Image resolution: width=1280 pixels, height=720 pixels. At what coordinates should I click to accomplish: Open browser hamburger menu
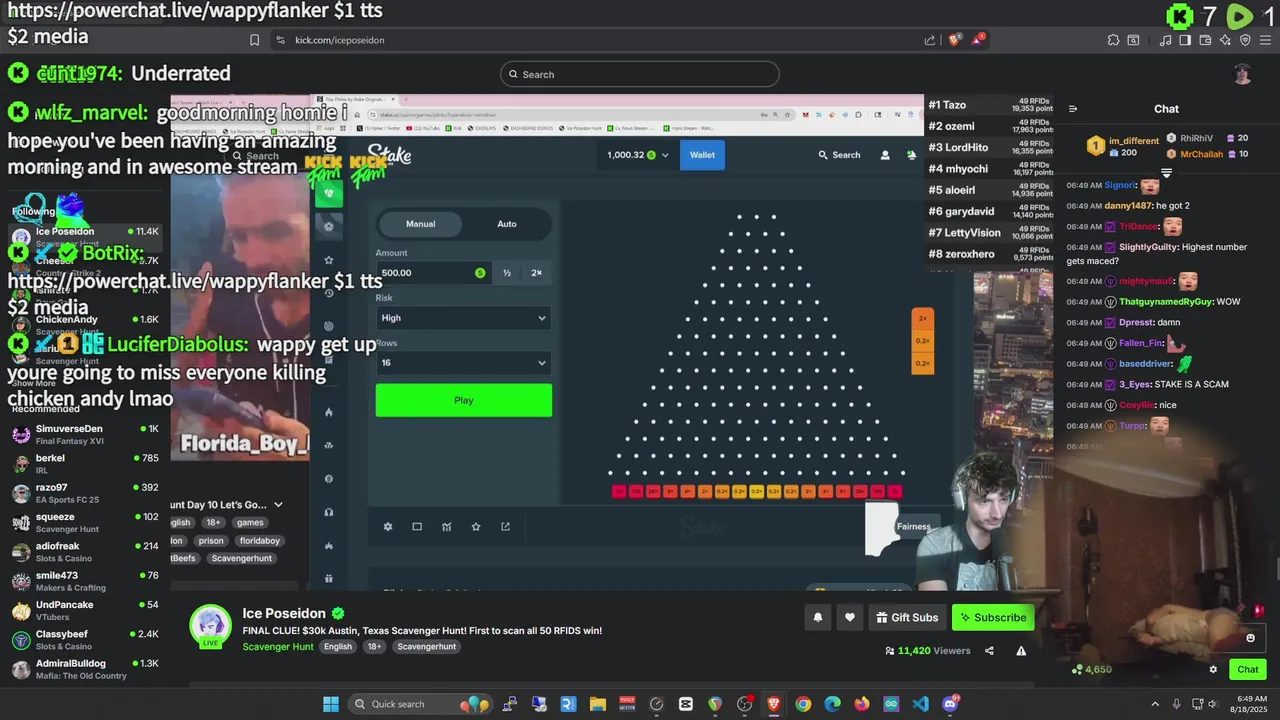(1265, 40)
